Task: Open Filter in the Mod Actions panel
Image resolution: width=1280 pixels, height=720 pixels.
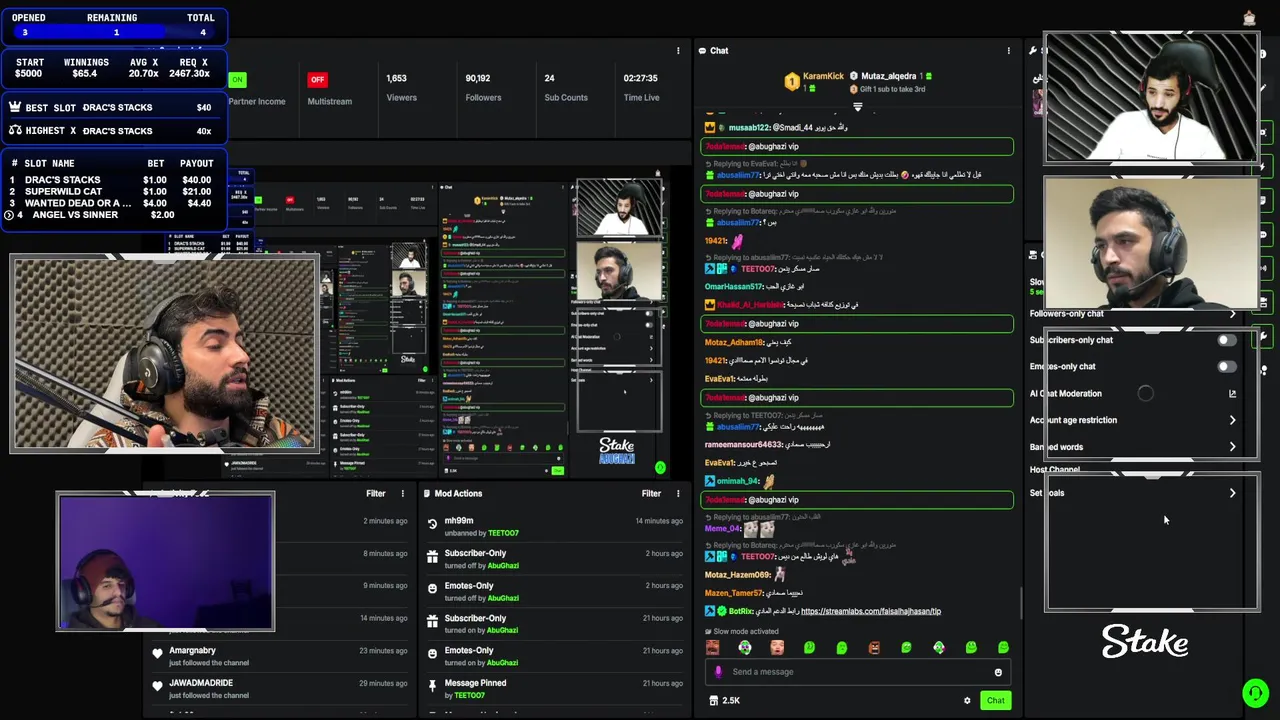Action: tap(651, 493)
